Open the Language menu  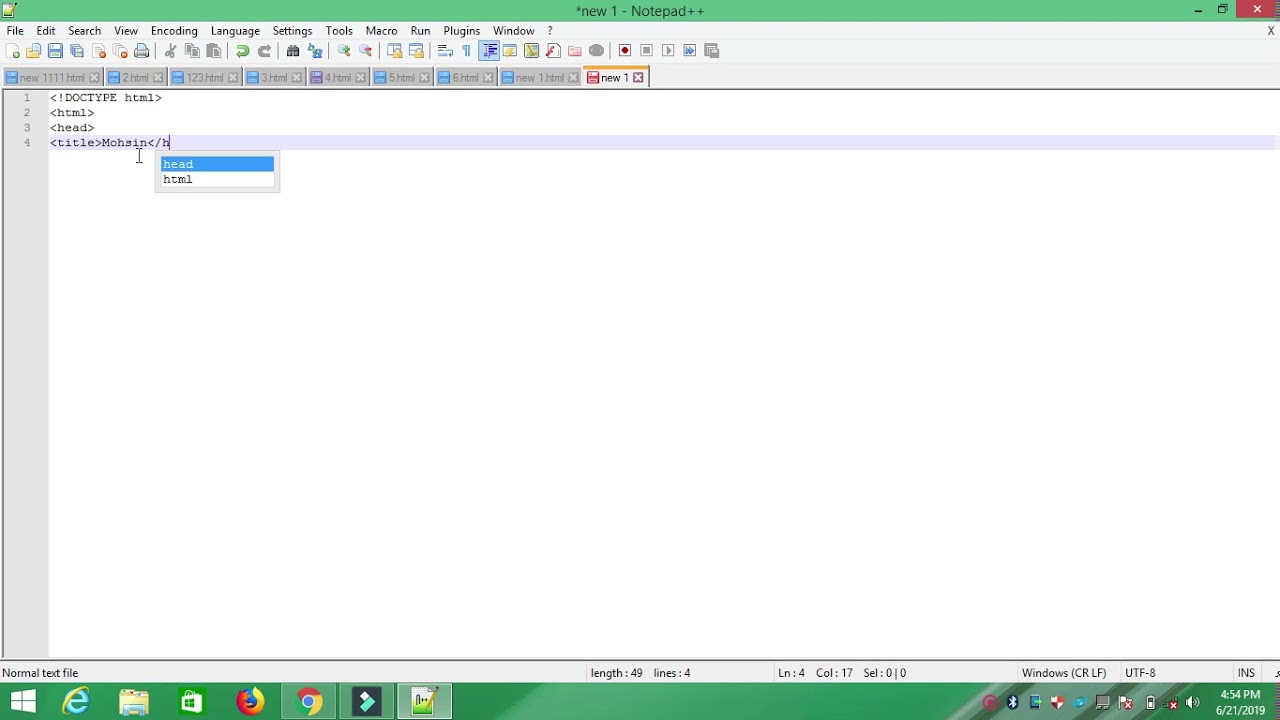click(235, 31)
